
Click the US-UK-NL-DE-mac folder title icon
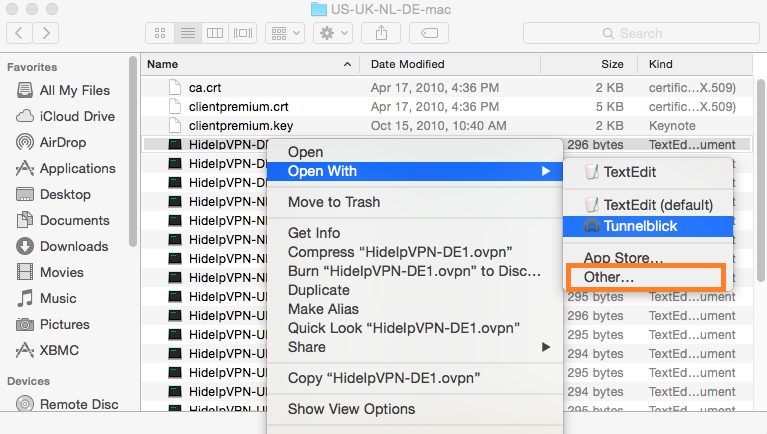319,9
